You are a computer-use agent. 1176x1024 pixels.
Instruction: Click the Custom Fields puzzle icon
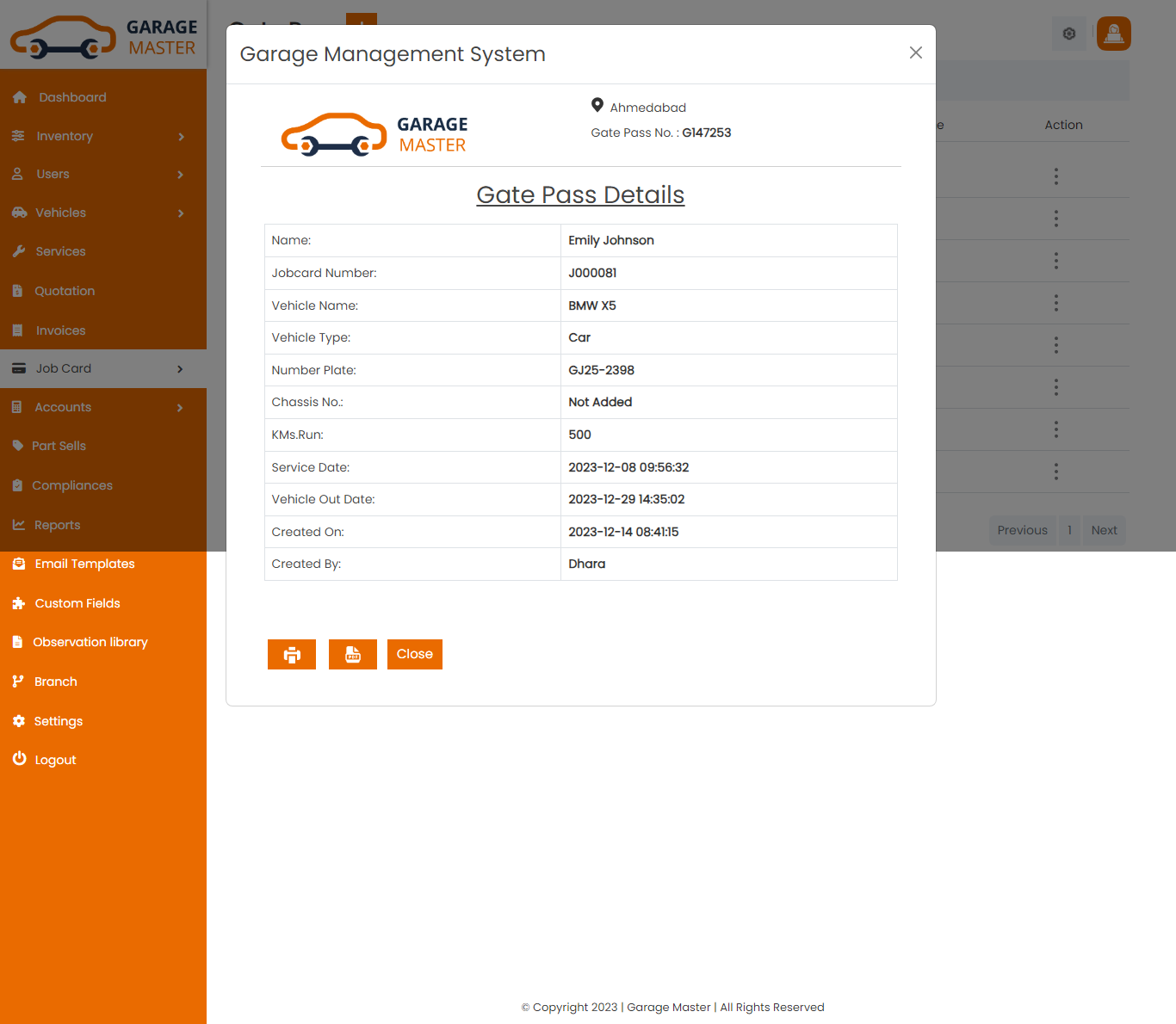(19, 603)
